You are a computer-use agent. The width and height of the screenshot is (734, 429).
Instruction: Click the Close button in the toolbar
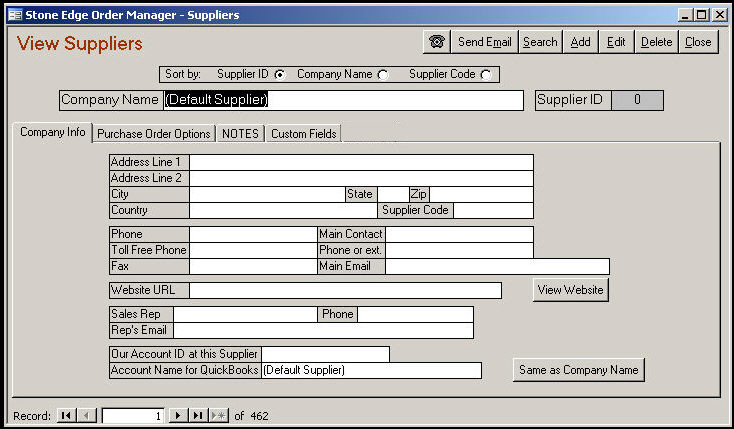click(x=698, y=42)
